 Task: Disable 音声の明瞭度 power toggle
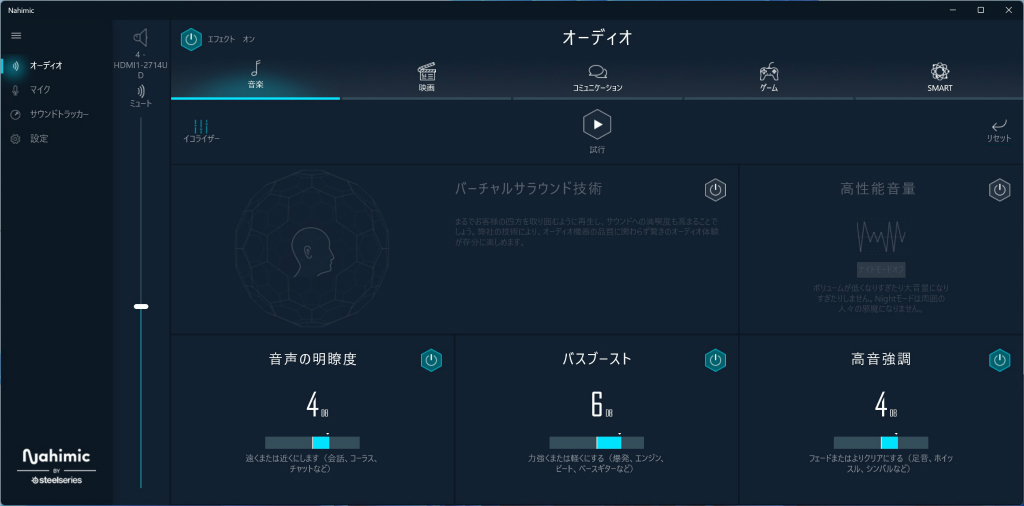pyautogui.click(x=431, y=360)
